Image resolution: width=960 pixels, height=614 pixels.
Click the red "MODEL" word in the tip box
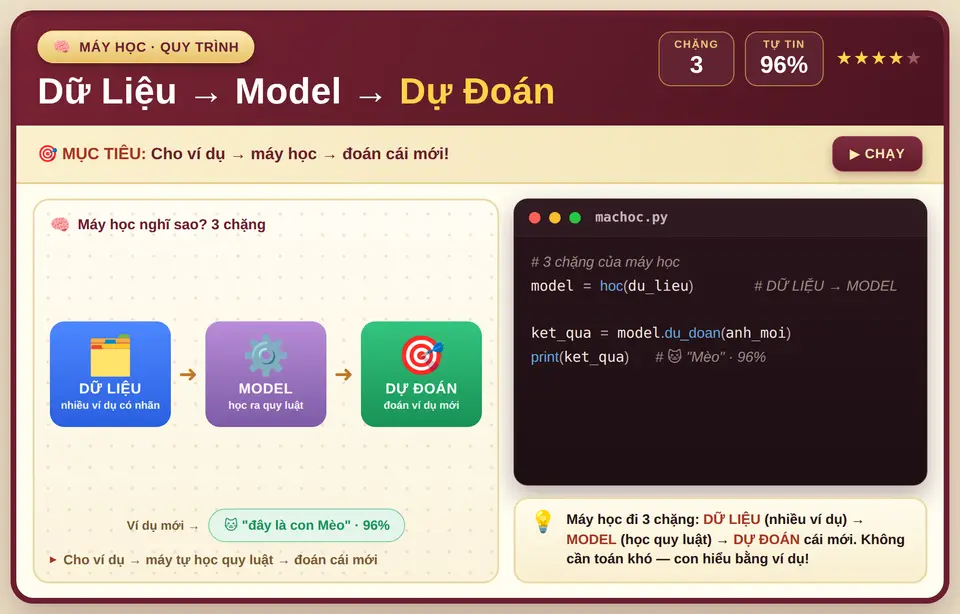[591, 539]
